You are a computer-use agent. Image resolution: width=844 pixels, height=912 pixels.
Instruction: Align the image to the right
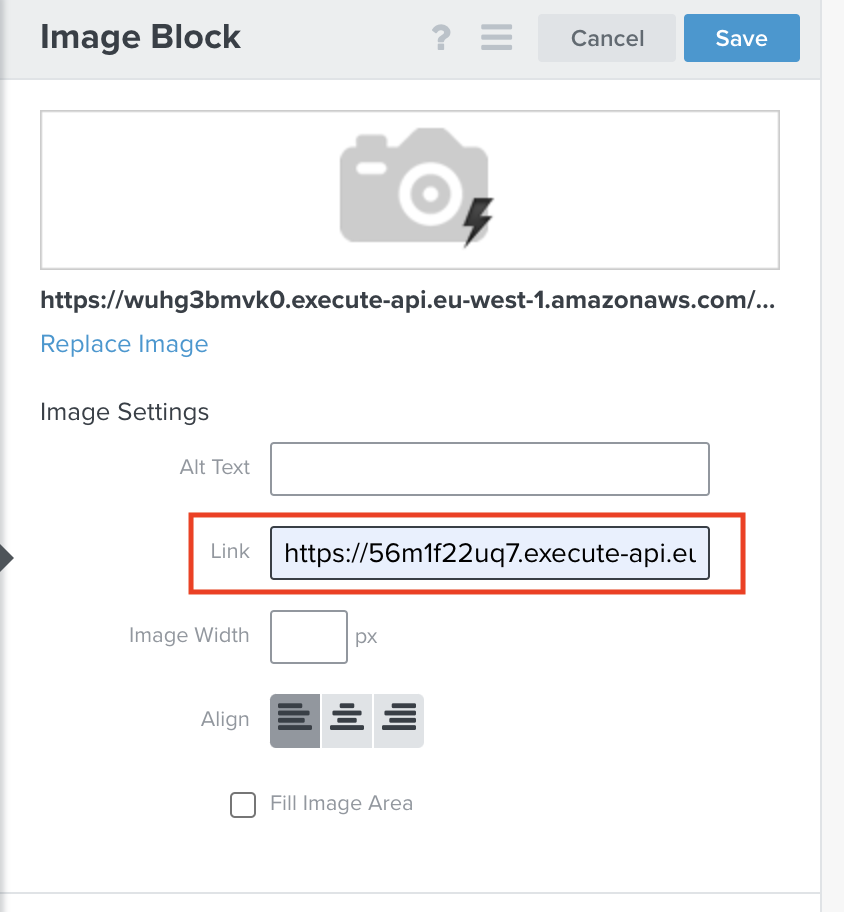point(399,720)
